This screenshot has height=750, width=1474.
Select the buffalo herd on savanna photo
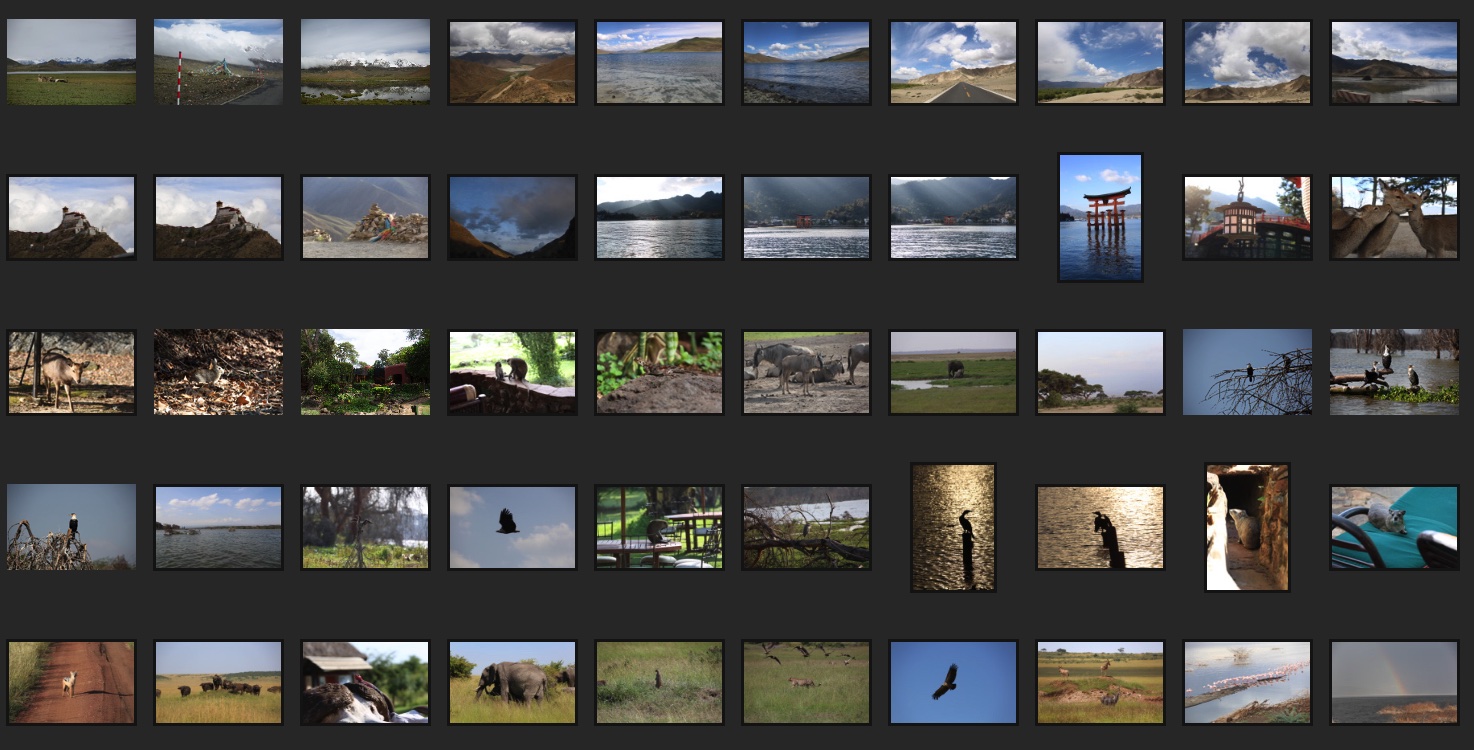(218, 682)
